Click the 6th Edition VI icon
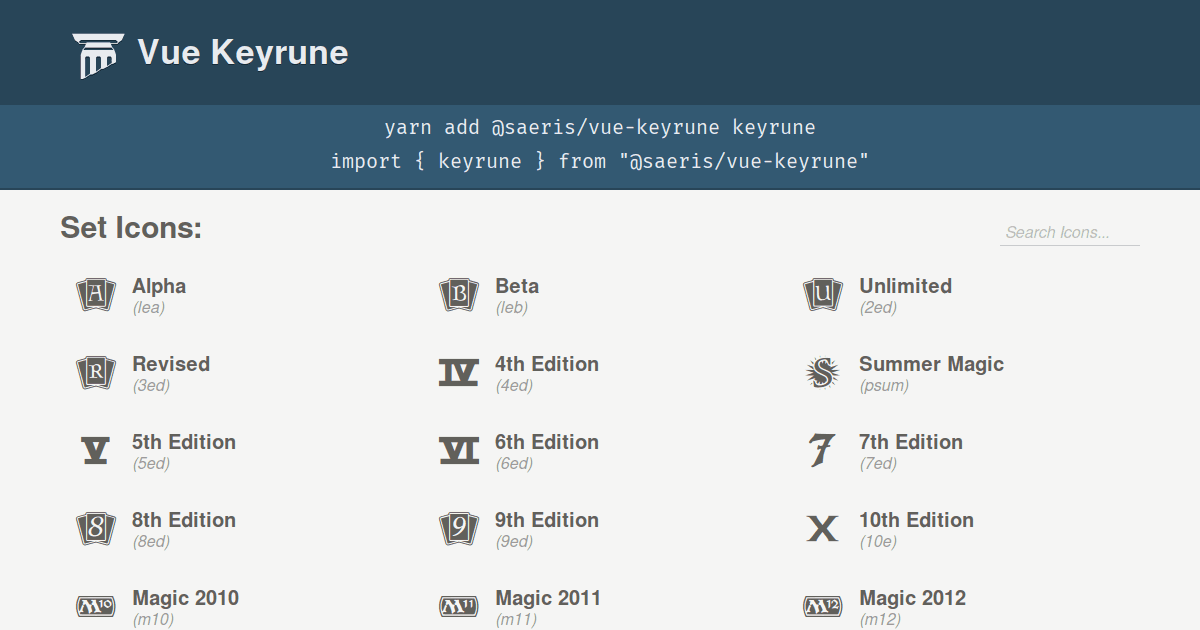Image resolution: width=1200 pixels, height=630 pixels. tap(458, 450)
